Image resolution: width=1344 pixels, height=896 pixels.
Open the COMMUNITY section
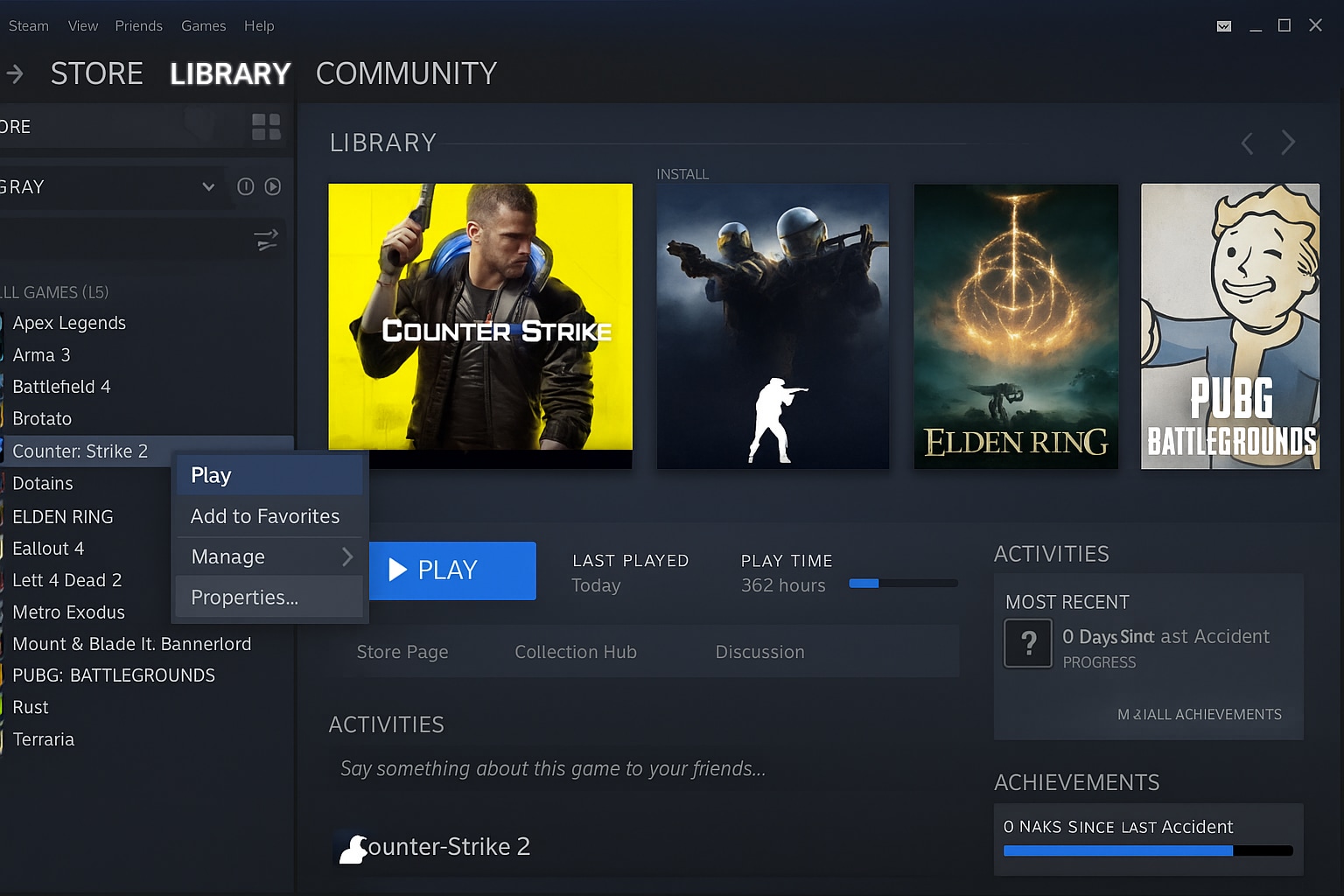(406, 73)
